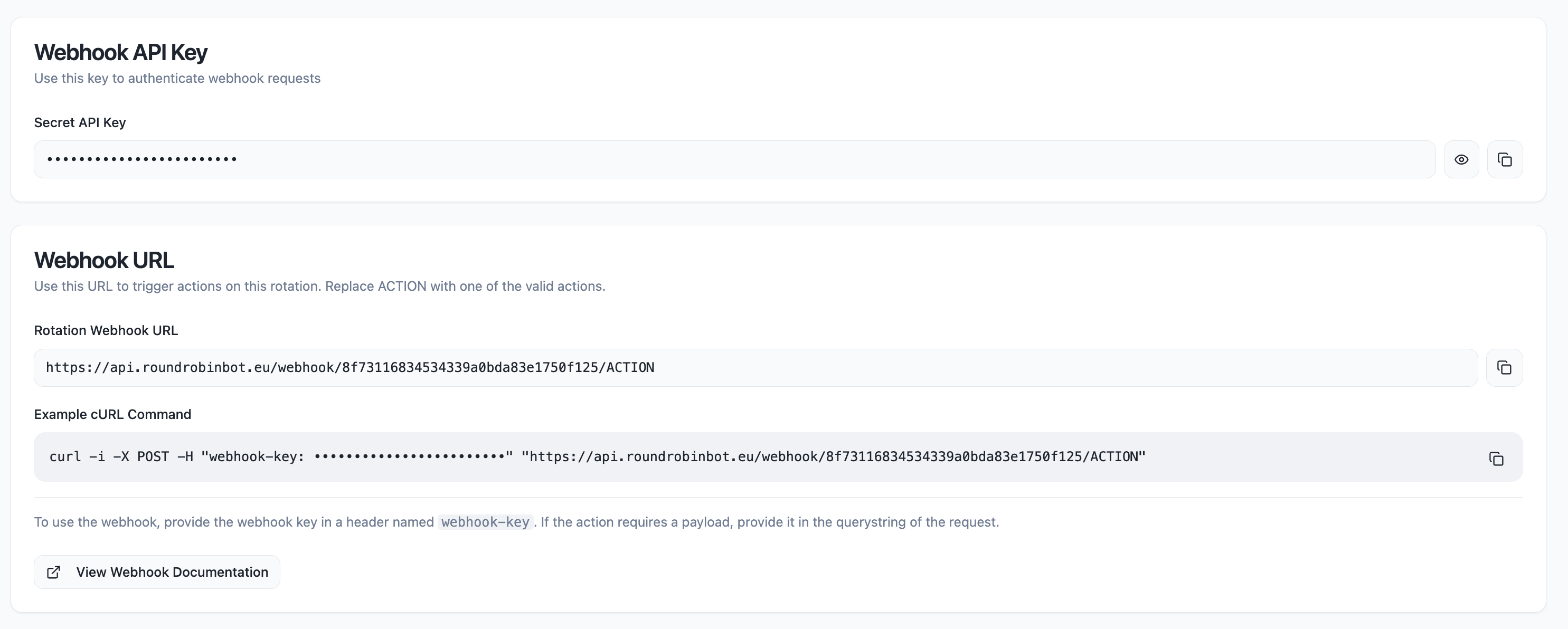Open View Webhook Documentation
The height and width of the screenshot is (629, 1568).
(172, 572)
